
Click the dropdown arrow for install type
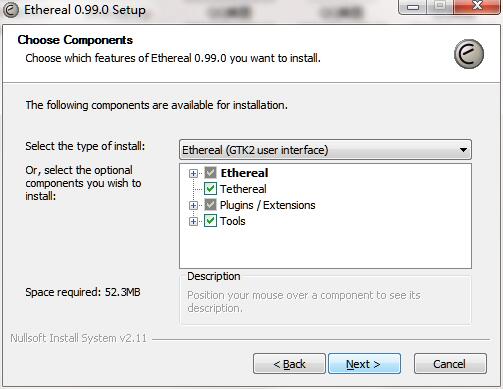[x=463, y=150]
